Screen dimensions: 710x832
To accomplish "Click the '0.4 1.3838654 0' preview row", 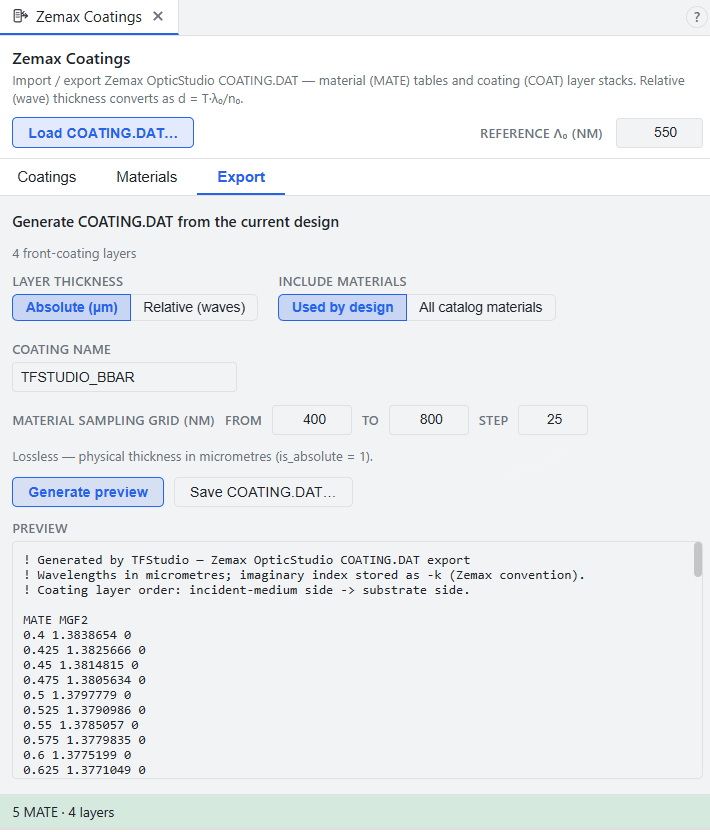I will point(77,635).
